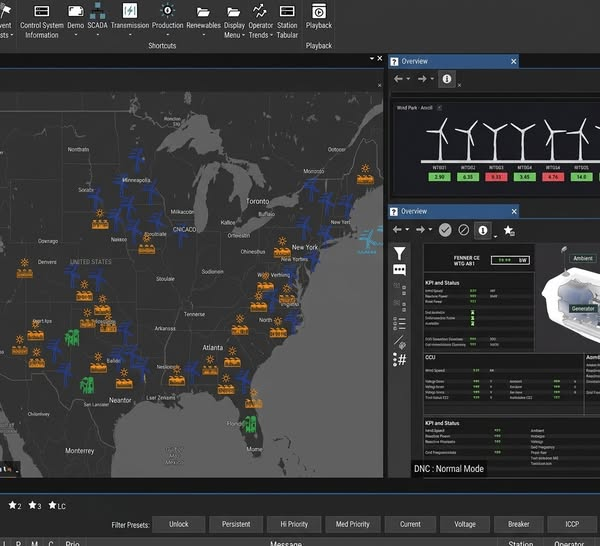Click the wind turbine icon at Chicago
This screenshot has height=546, width=600.
click(181, 235)
